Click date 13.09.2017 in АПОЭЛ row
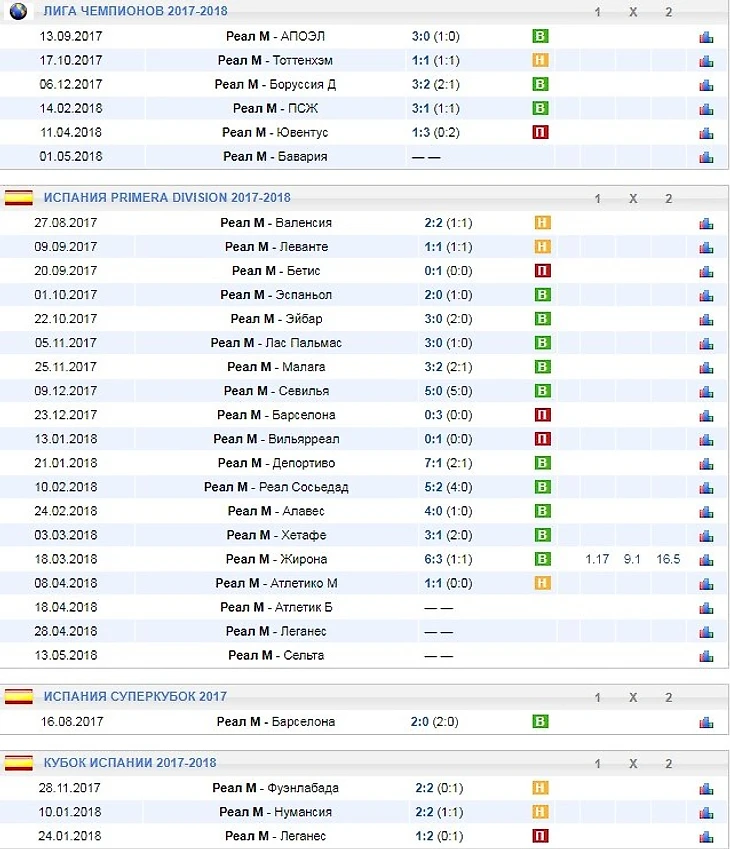The height and width of the screenshot is (849, 730). click(x=70, y=36)
